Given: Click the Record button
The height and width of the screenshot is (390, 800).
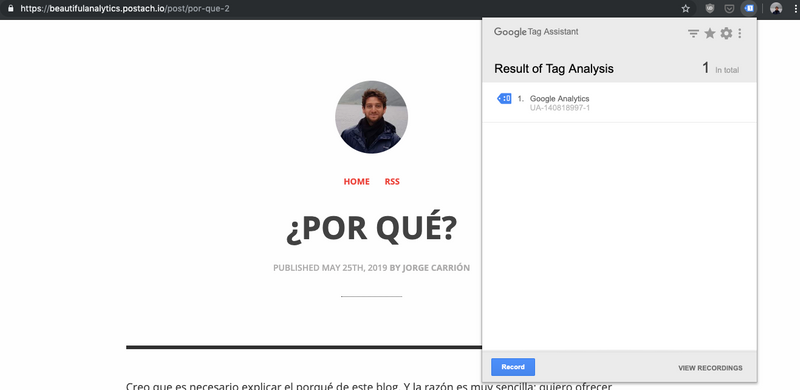Looking at the screenshot, I should 513,367.
